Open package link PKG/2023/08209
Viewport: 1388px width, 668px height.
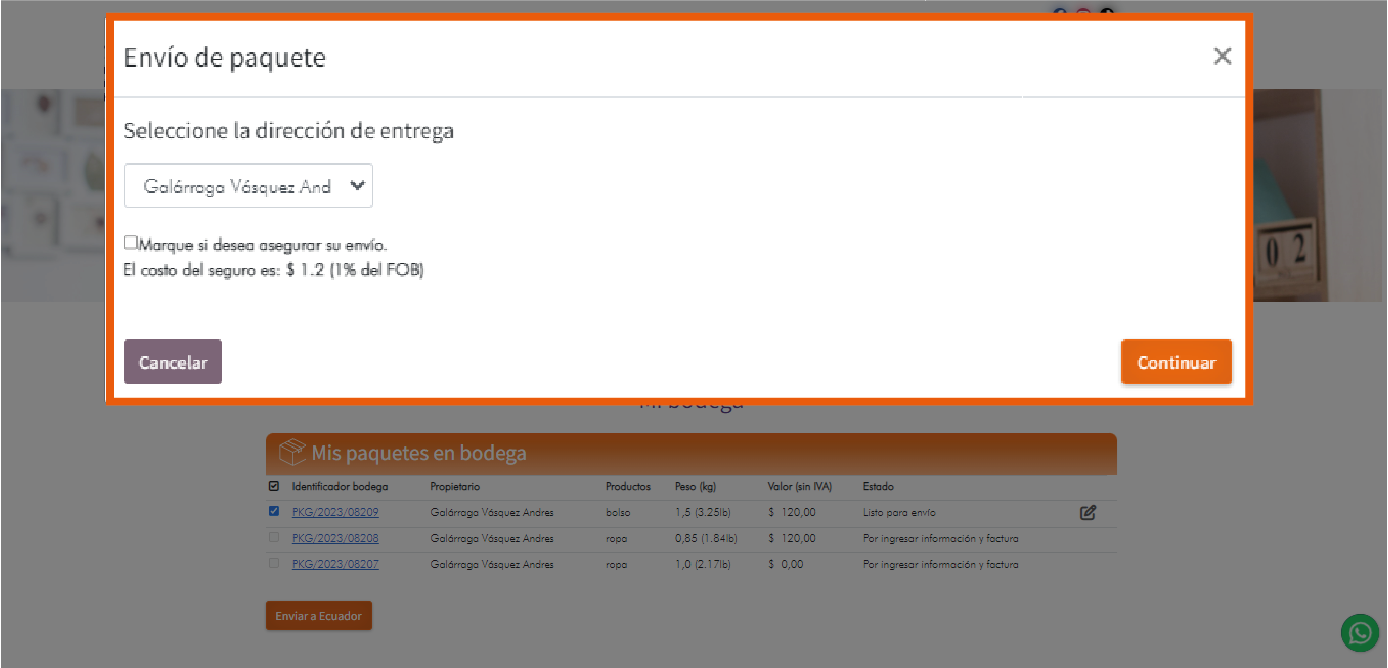pyautogui.click(x=335, y=512)
